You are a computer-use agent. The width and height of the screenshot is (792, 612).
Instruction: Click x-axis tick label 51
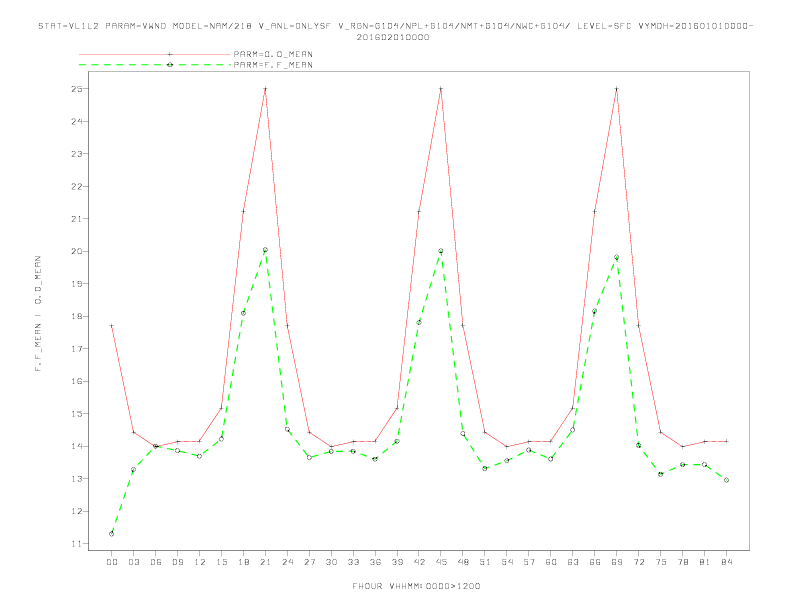pos(485,562)
